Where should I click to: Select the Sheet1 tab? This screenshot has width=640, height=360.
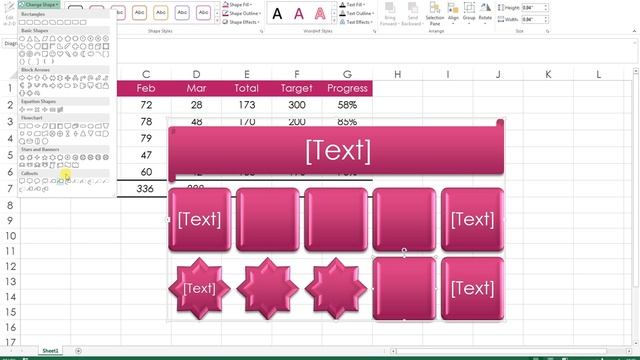click(x=50, y=351)
